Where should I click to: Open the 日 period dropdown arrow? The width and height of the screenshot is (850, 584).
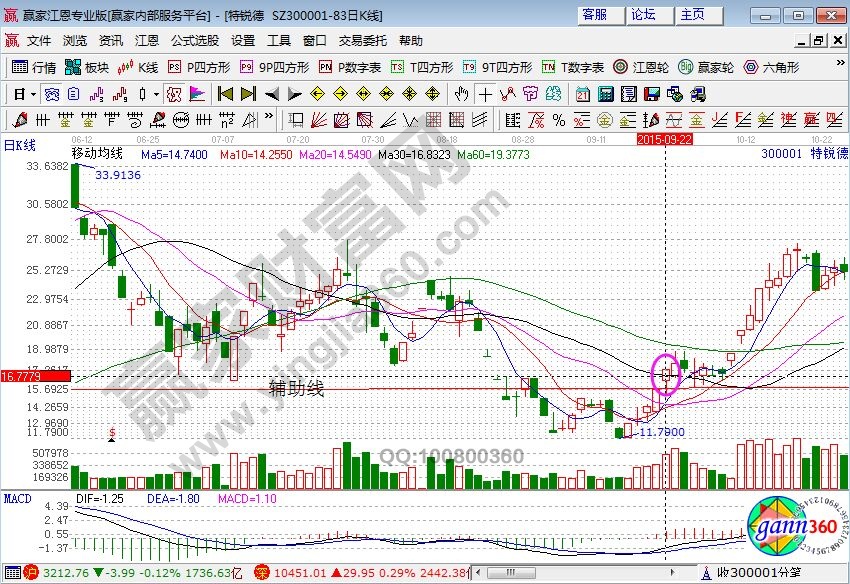click(x=33, y=94)
